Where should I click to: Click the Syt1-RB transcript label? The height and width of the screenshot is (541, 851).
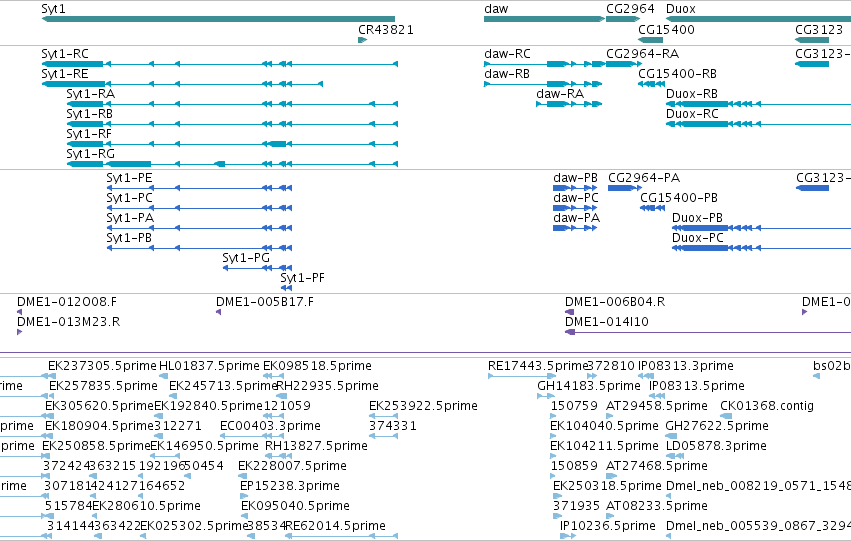(90, 114)
